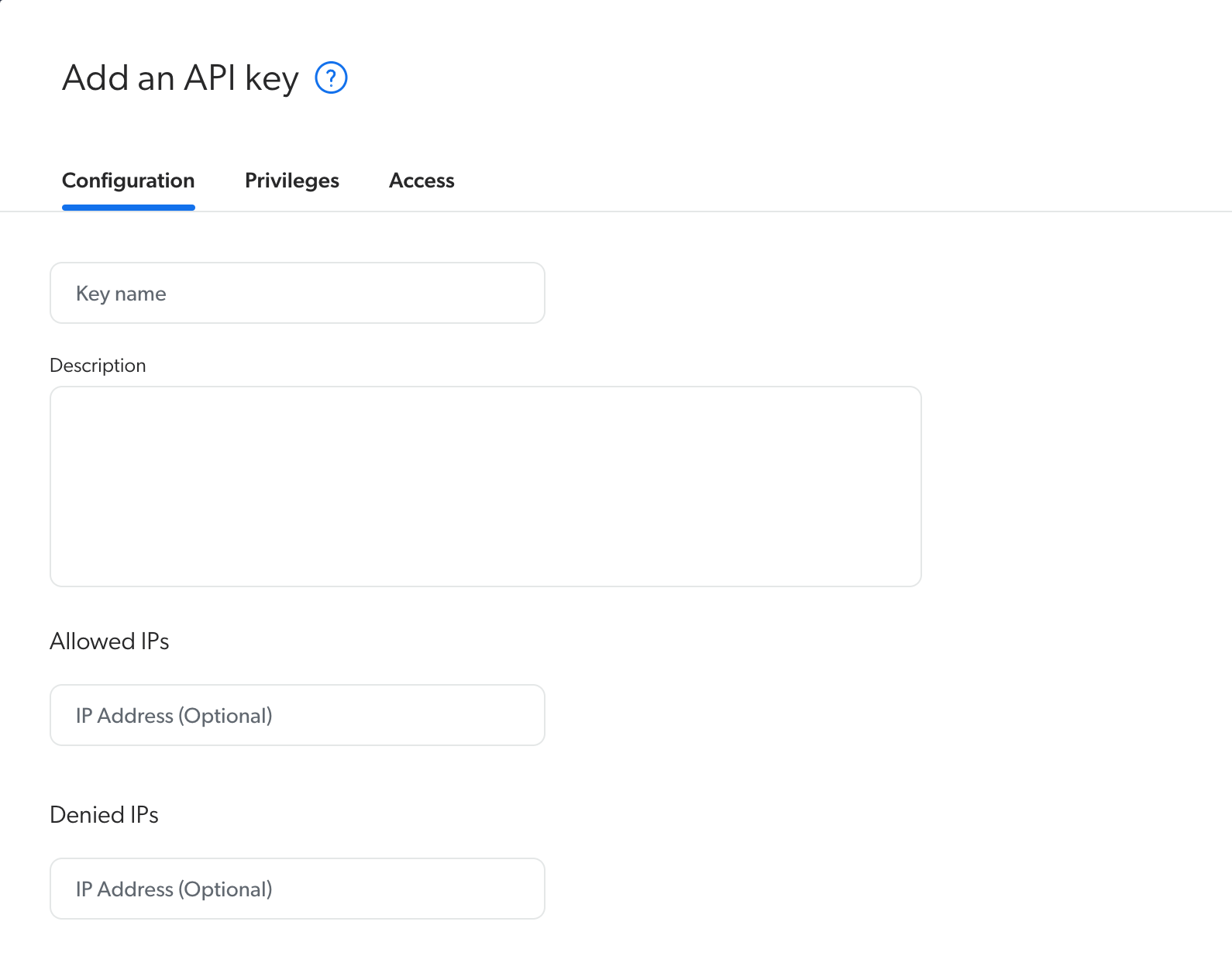
Task: Focus the Key name input field
Action: [298, 293]
